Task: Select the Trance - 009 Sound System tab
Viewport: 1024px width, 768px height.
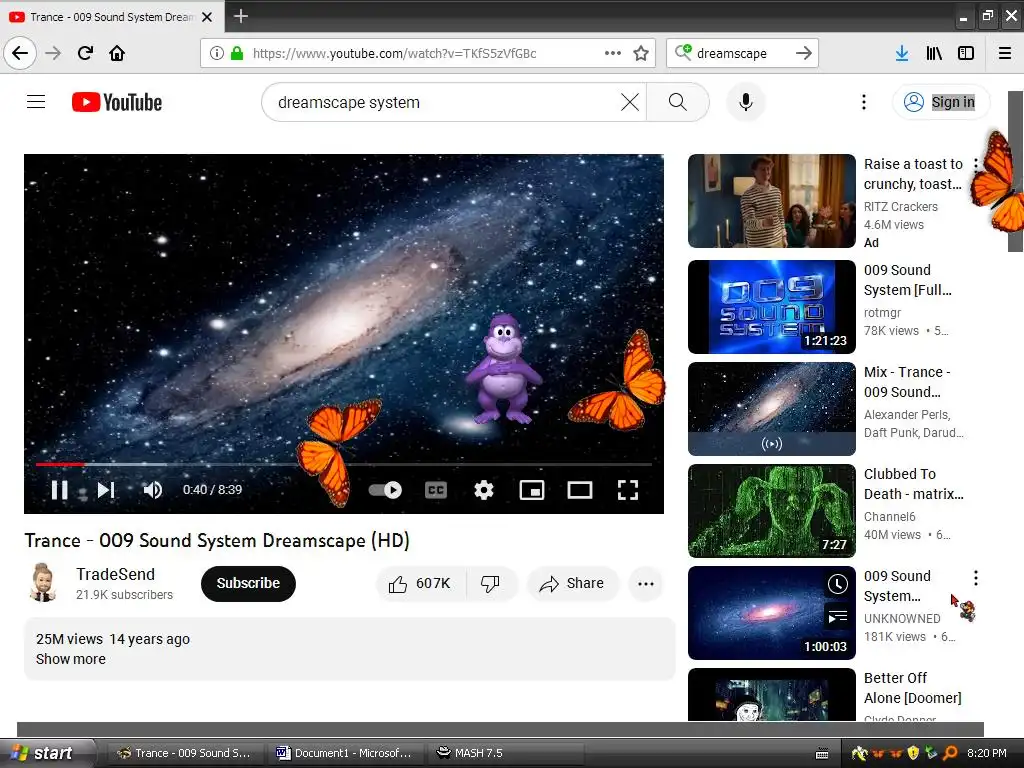Action: (x=112, y=17)
